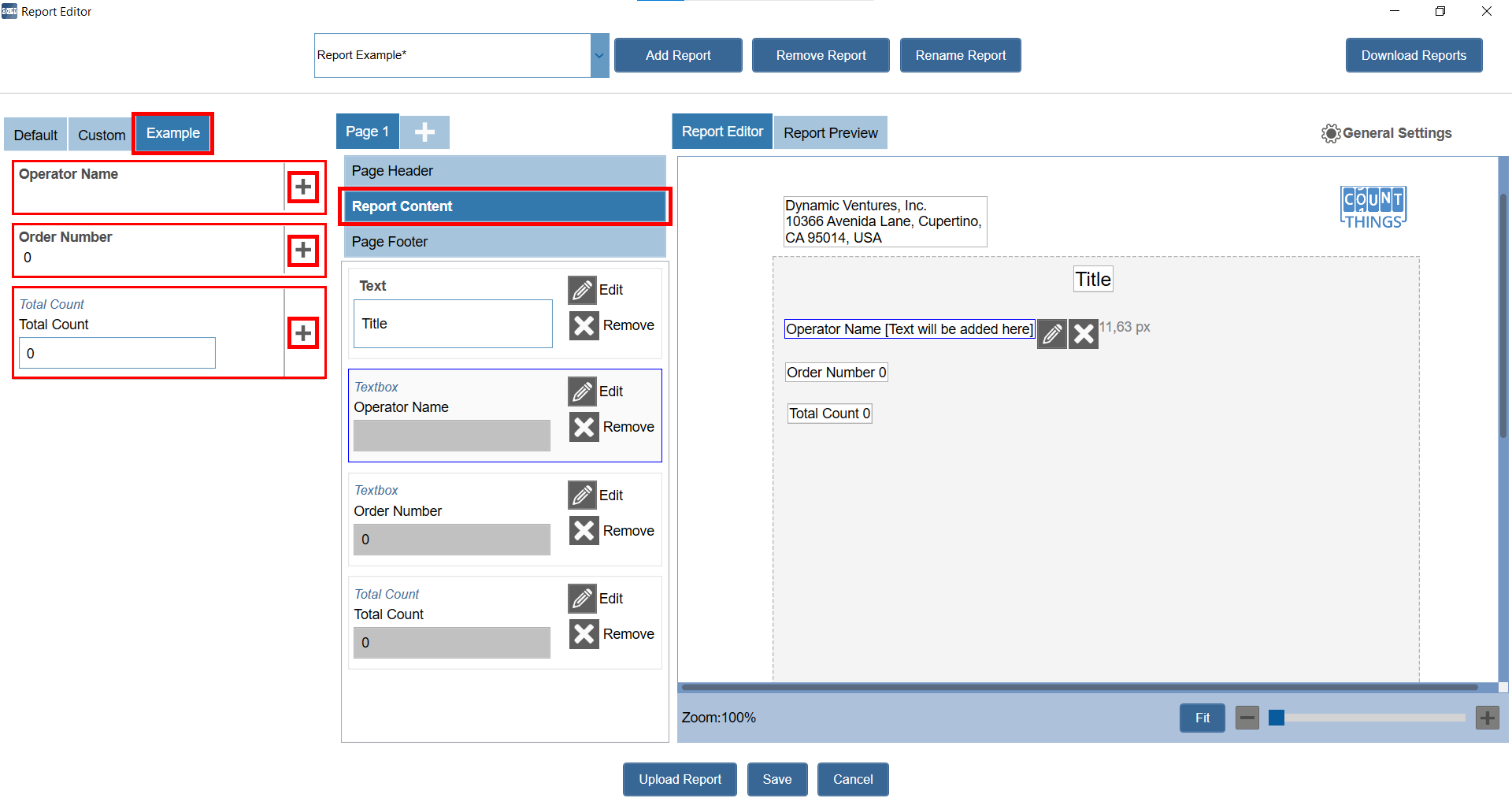This screenshot has height=809, width=1512.
Task: Click the plus icon beside Operator Name
Action: tap(303, 187)
